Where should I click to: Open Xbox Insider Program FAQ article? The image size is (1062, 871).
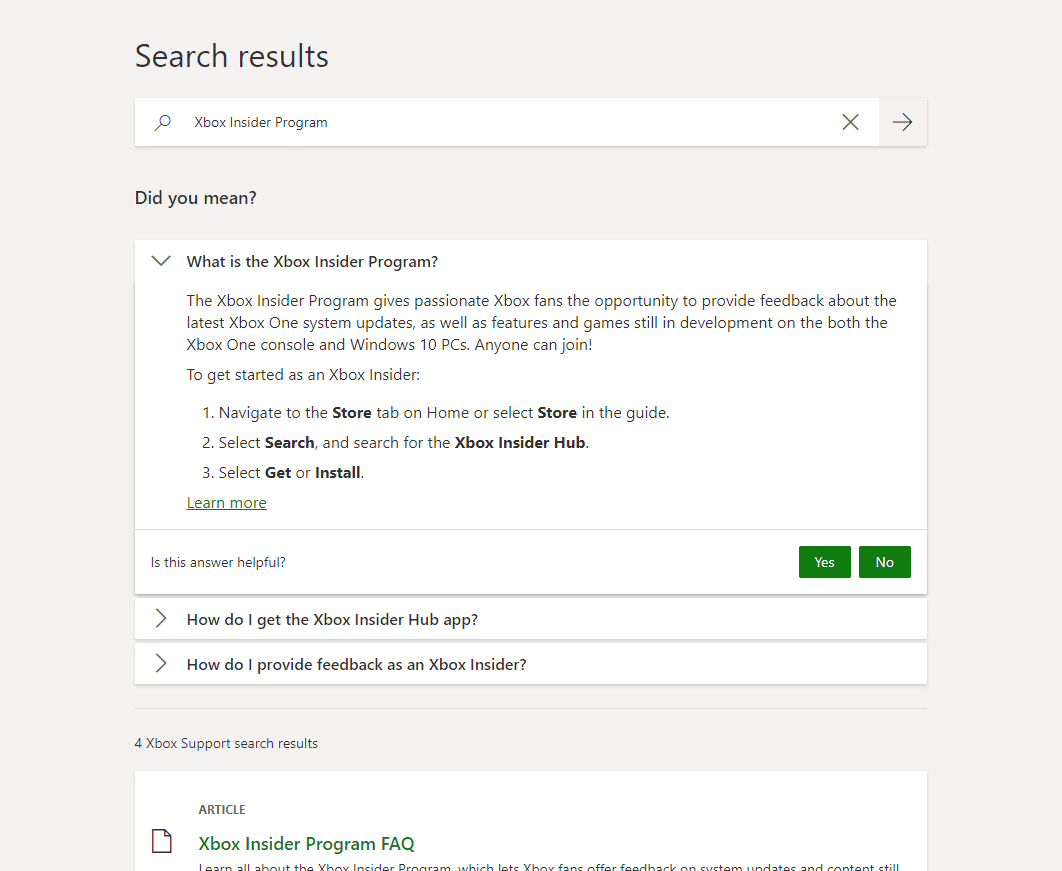[x=306, y=844]
